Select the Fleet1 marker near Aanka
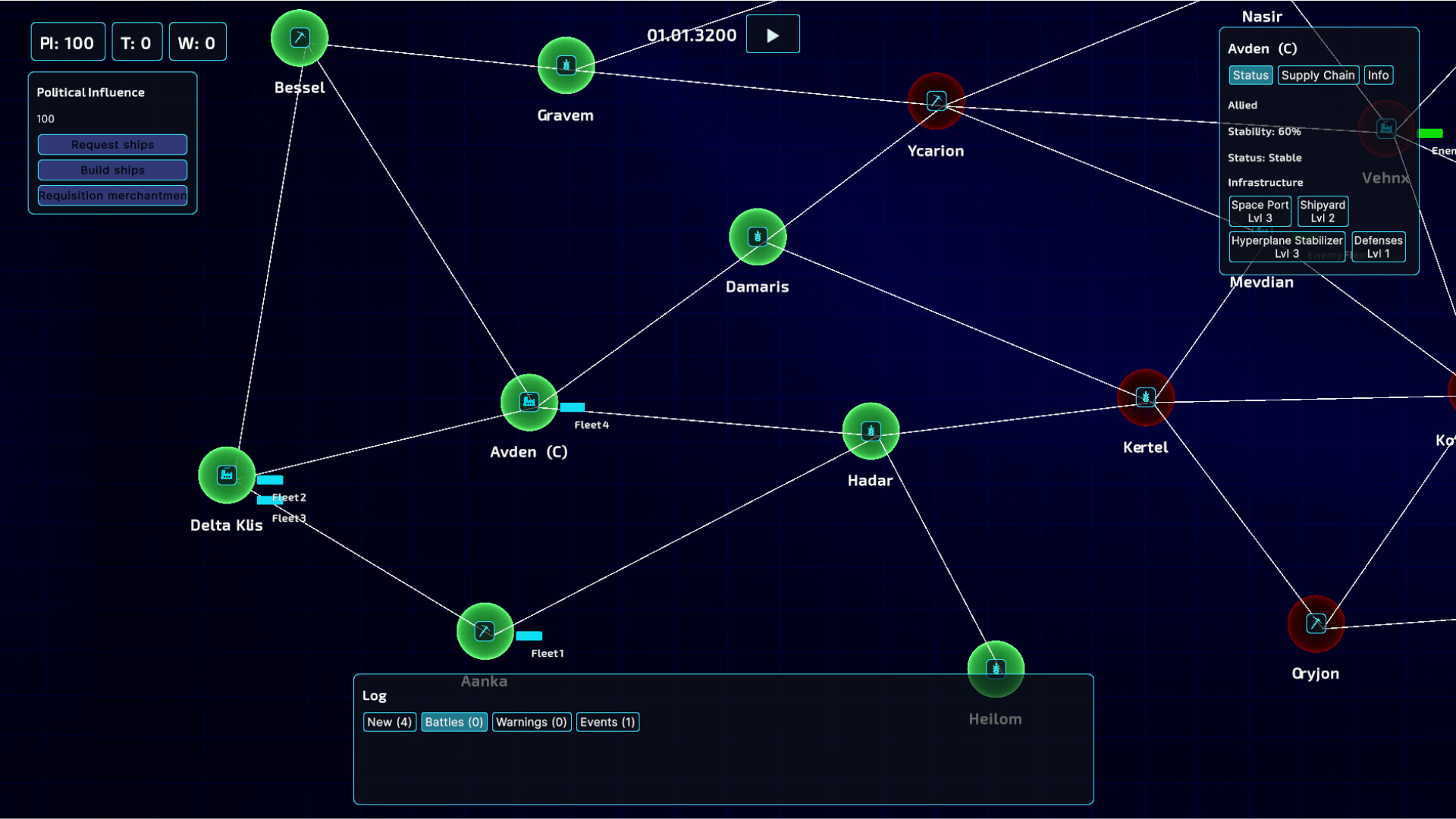The width and height of the screenshot is (1456, 819). tap(529, 636)
